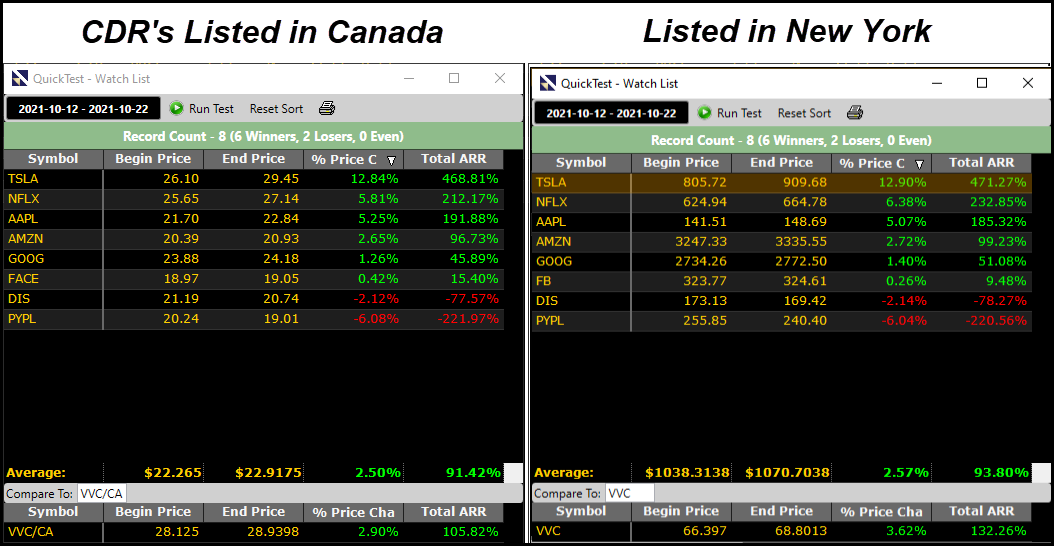Screen dimensions: 1054x546
Task: Click QuickTest app logo in Canada window title
Action: click(x=19, y=79)
